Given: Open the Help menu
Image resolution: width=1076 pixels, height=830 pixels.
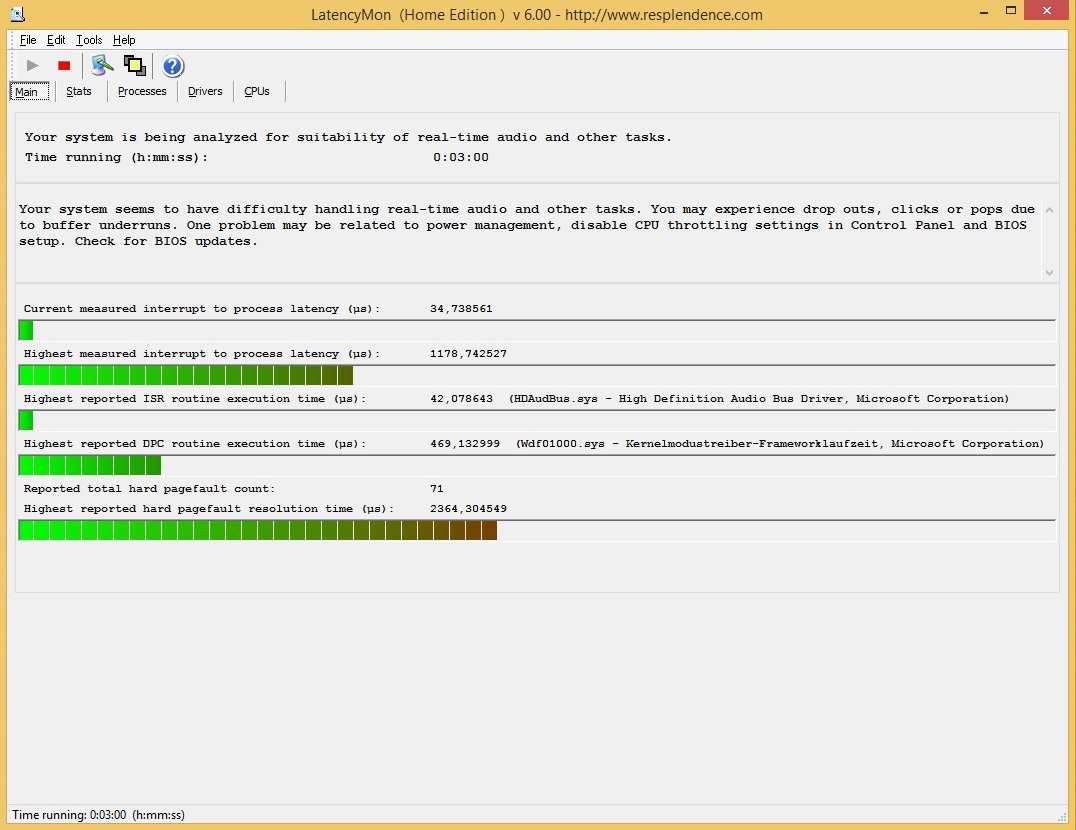Looking at the screenshot, I should [124, 40].
